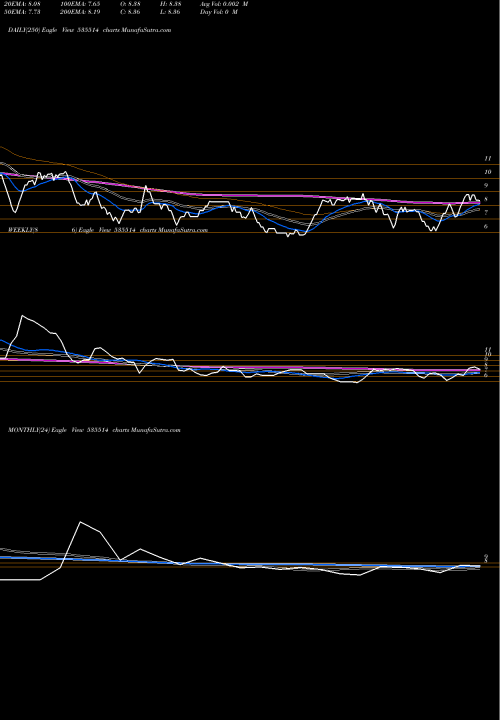This screenshot has height=720, width=500.
Task: Click the Avg Vol: 0.002 M label
Action: pos(224,4)
